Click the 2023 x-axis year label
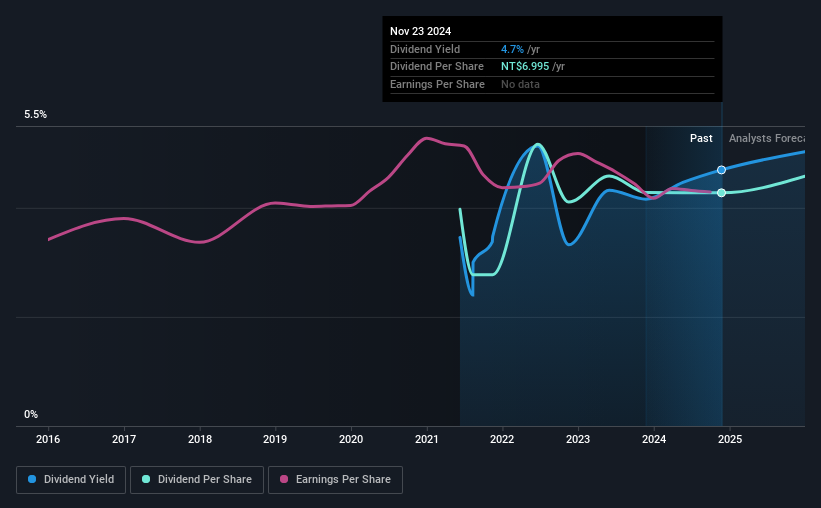Image resolution: width=821 pixels, height=508 pixels. 578,439
